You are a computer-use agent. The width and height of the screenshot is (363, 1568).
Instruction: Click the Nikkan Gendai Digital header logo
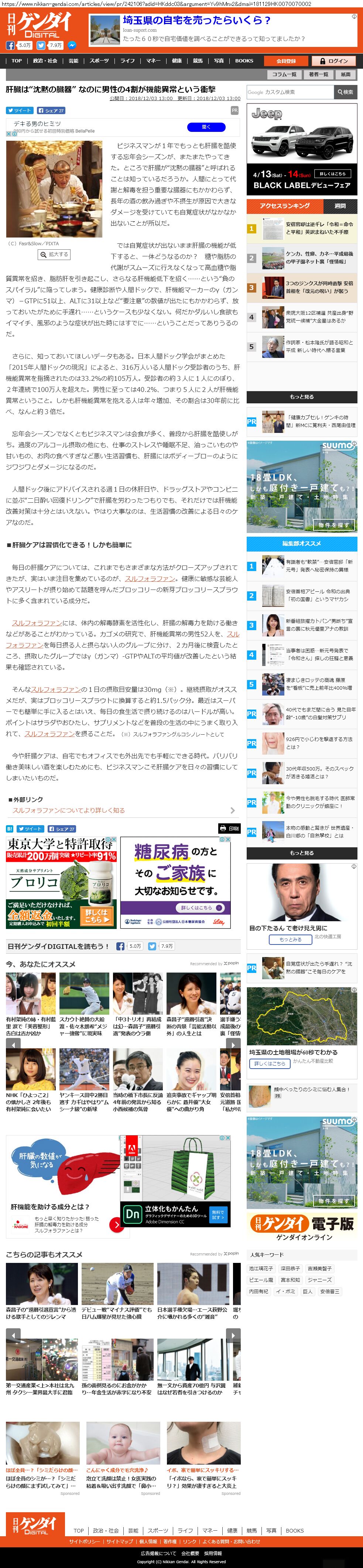click(x=39, y=24)
